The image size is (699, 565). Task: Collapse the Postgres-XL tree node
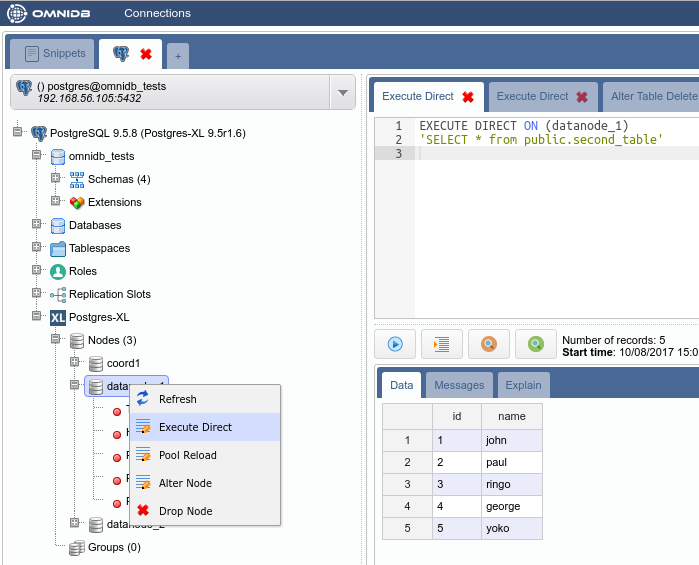[37, 317]
